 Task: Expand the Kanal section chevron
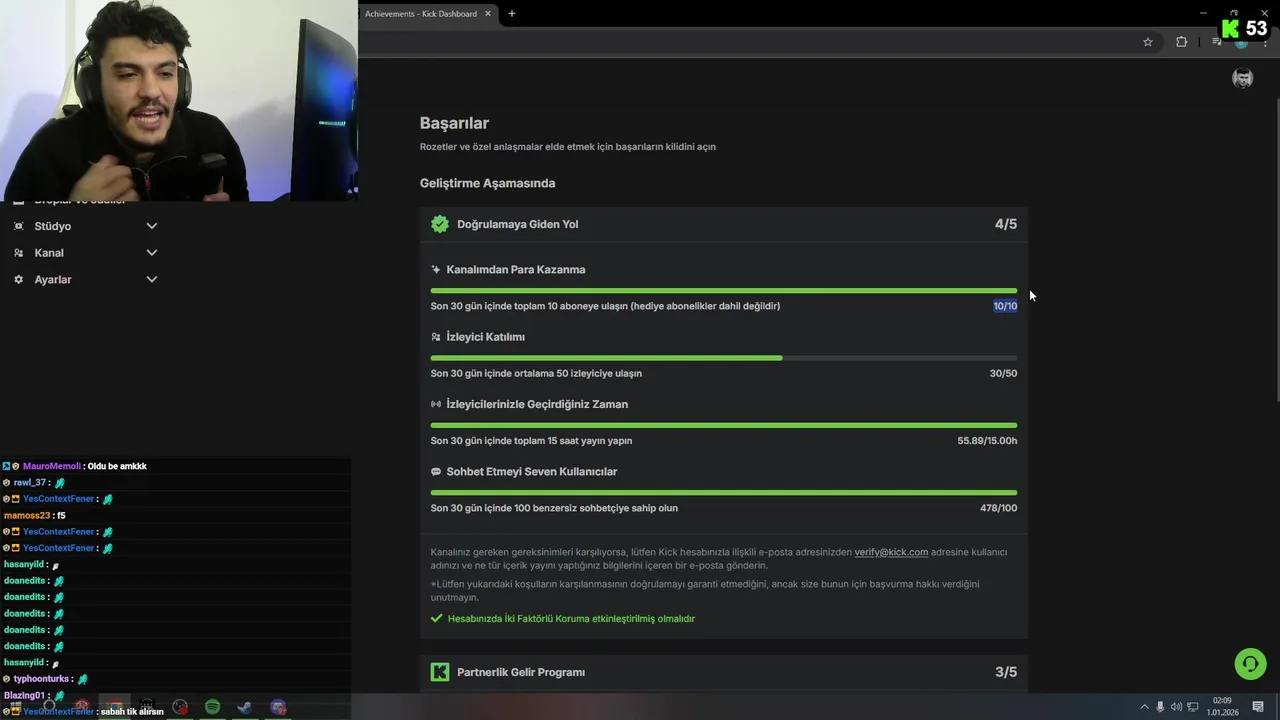coord(152,253)
